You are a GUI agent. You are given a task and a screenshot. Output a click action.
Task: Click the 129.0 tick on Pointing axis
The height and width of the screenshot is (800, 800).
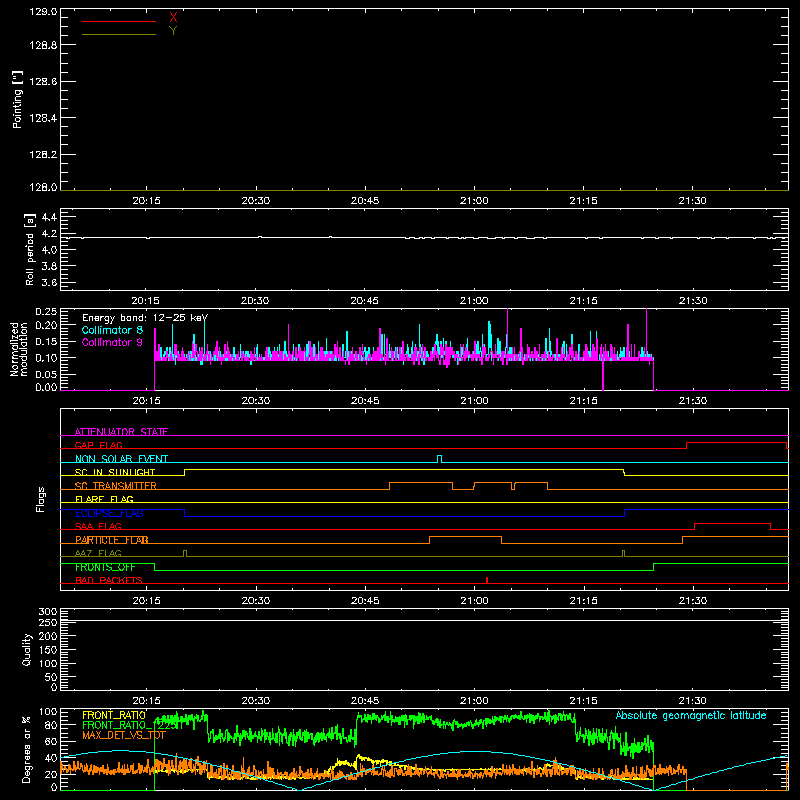(43, 12)
